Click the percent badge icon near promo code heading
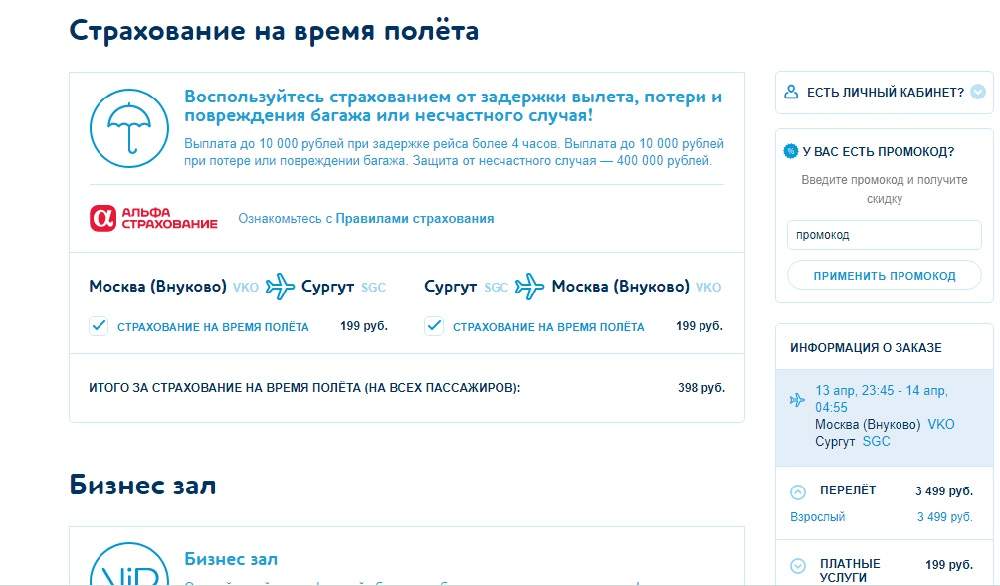1000x586 pixels. (790, 152)
